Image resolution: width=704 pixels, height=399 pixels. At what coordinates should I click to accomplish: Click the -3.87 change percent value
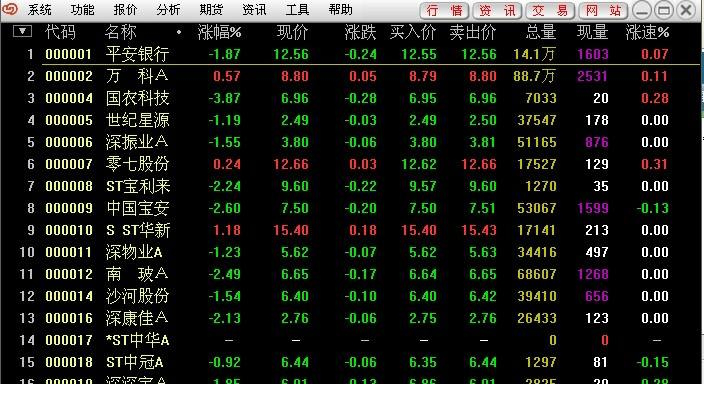tap(224, 98)
